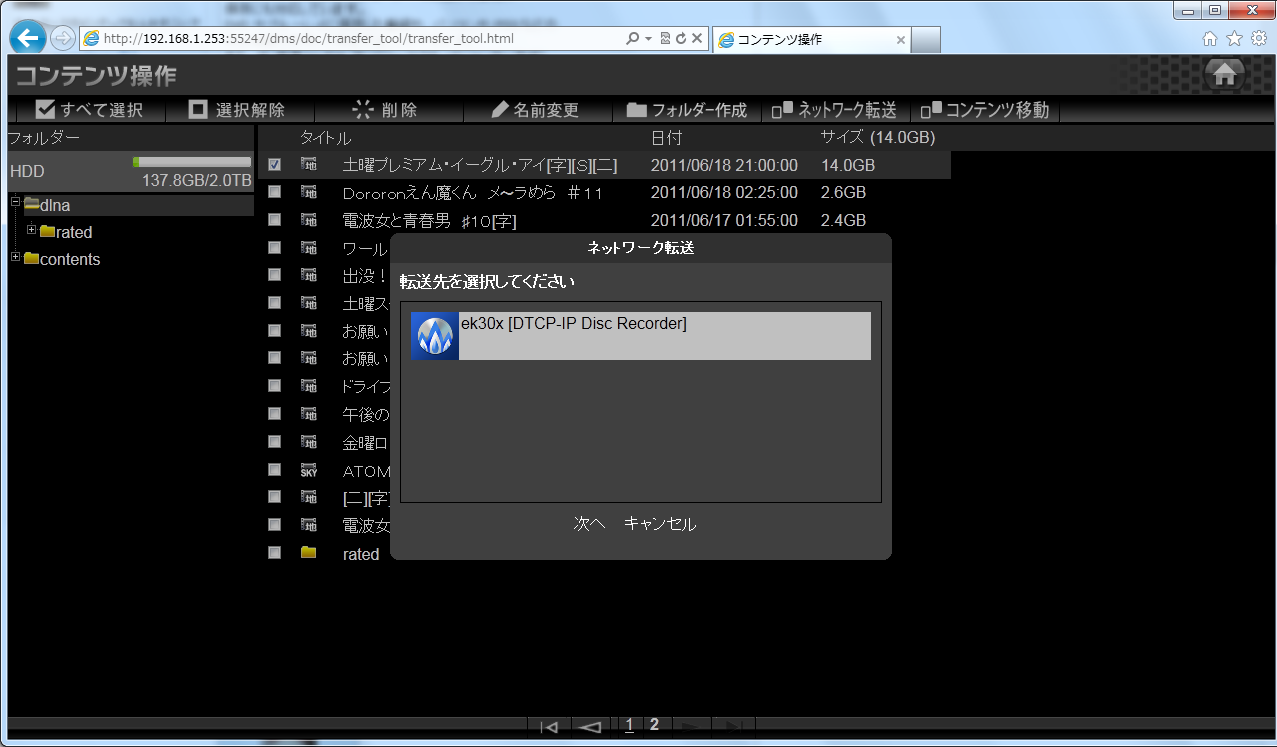
Task: Check the box for the ドライブ row
Action: pyautogui.click(x=274, y=386)
